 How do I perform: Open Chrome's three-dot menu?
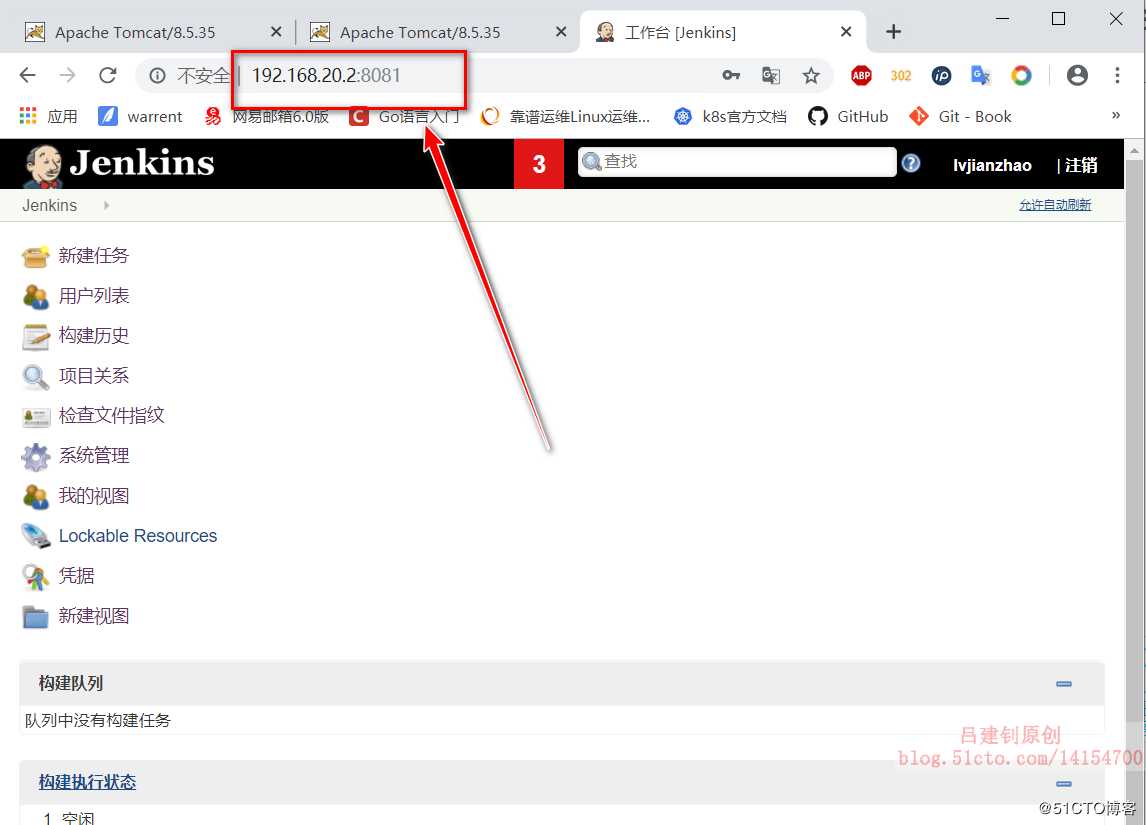[1117, 75]
